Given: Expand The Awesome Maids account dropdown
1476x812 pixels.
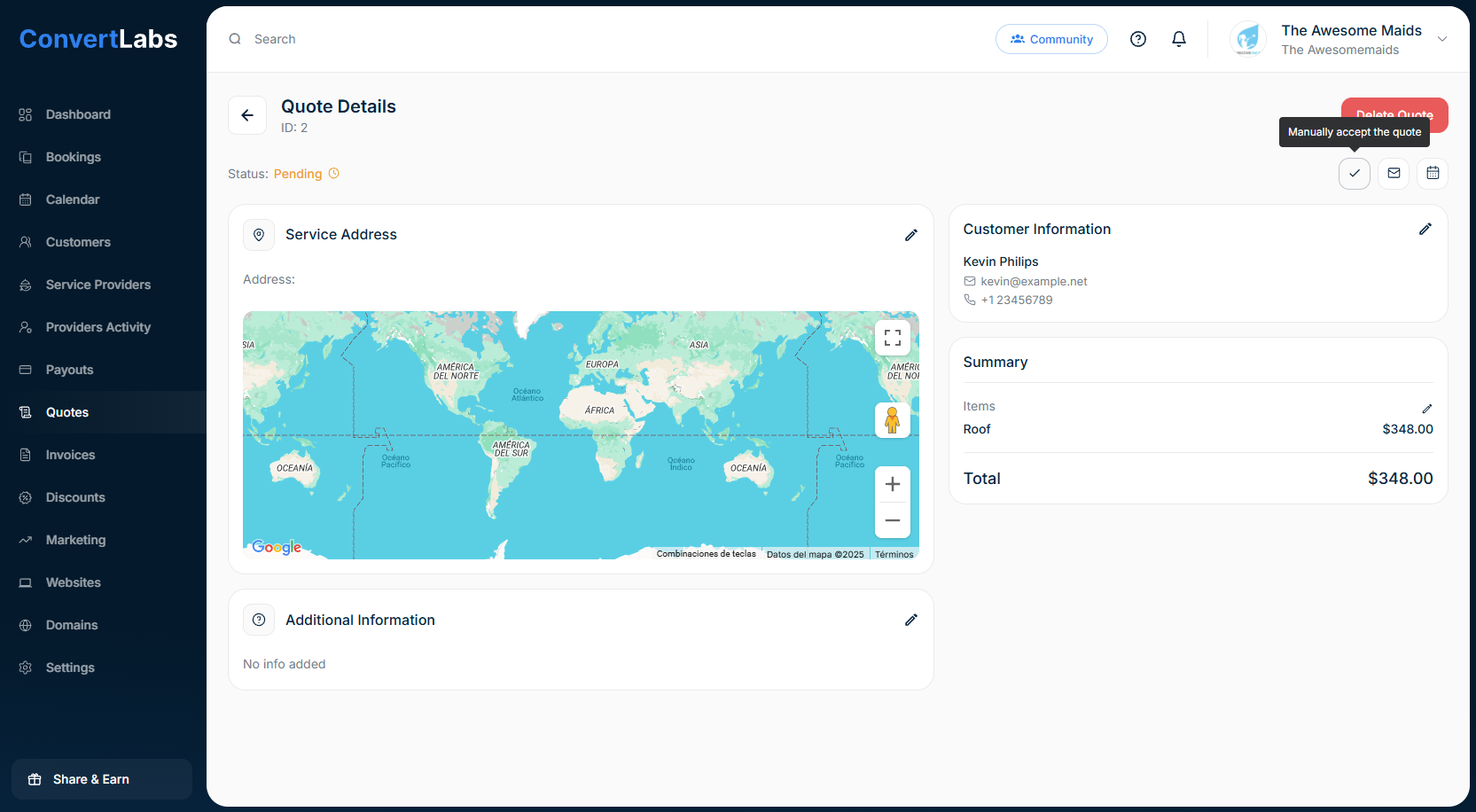Looking at the screenshot, I should tap(1441, 39).
